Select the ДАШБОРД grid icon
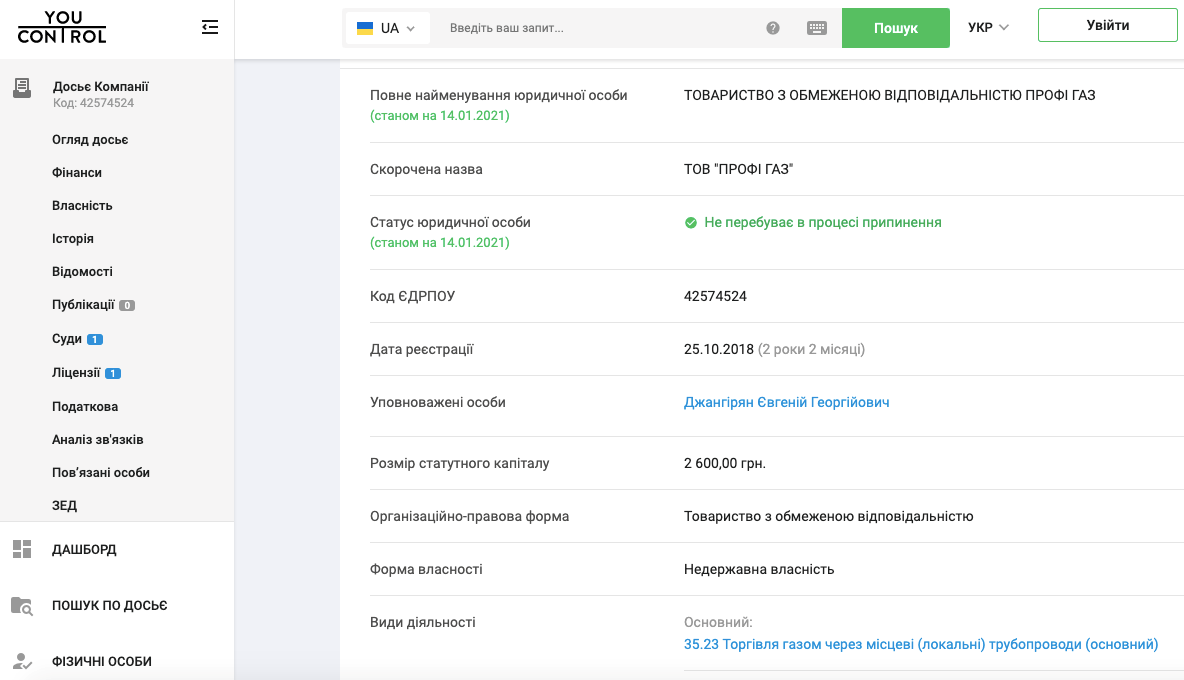The width and height of the screenshot is (1184, 680). (22, 548)
